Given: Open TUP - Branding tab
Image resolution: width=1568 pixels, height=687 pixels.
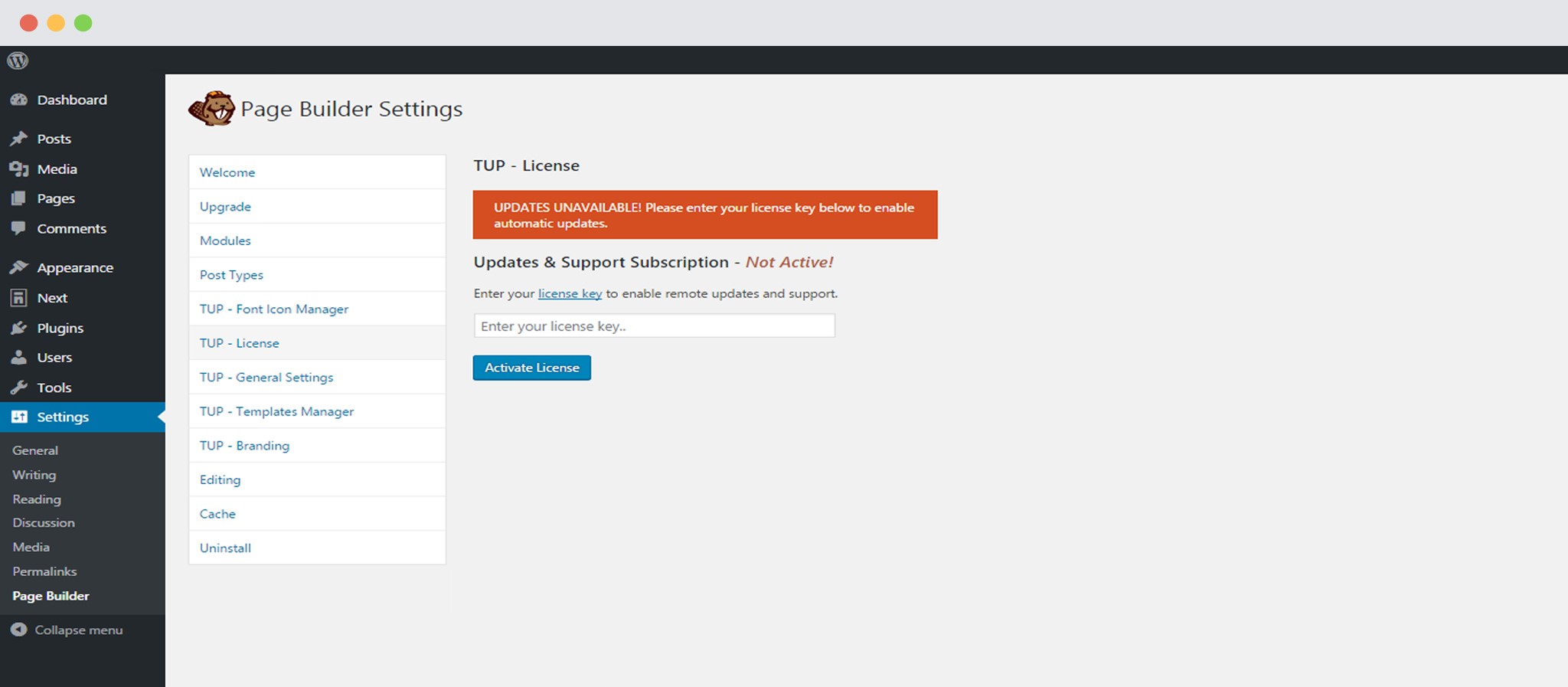Looking at the screenshot, I should pyautogui.click(x=317, y=446).
